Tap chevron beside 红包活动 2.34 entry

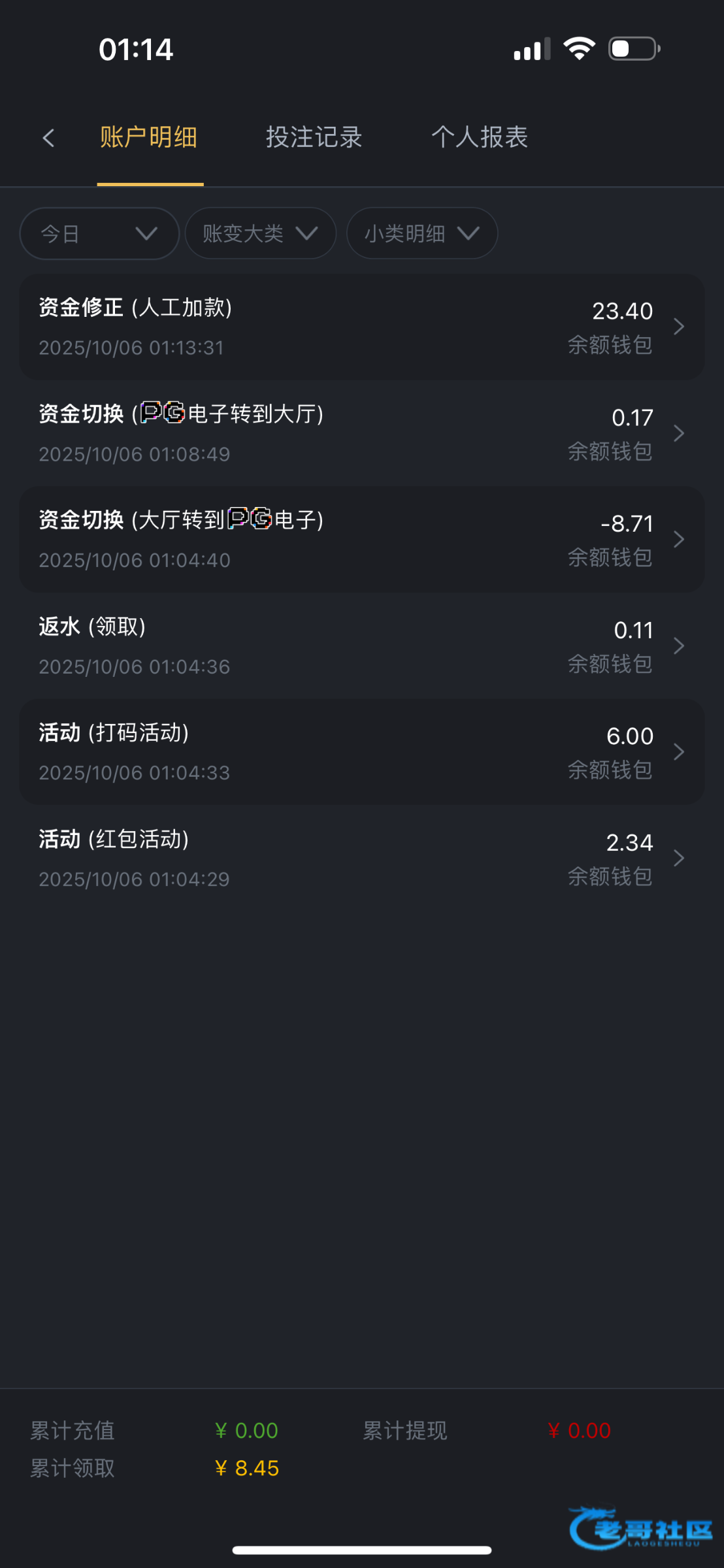[679, 858]
